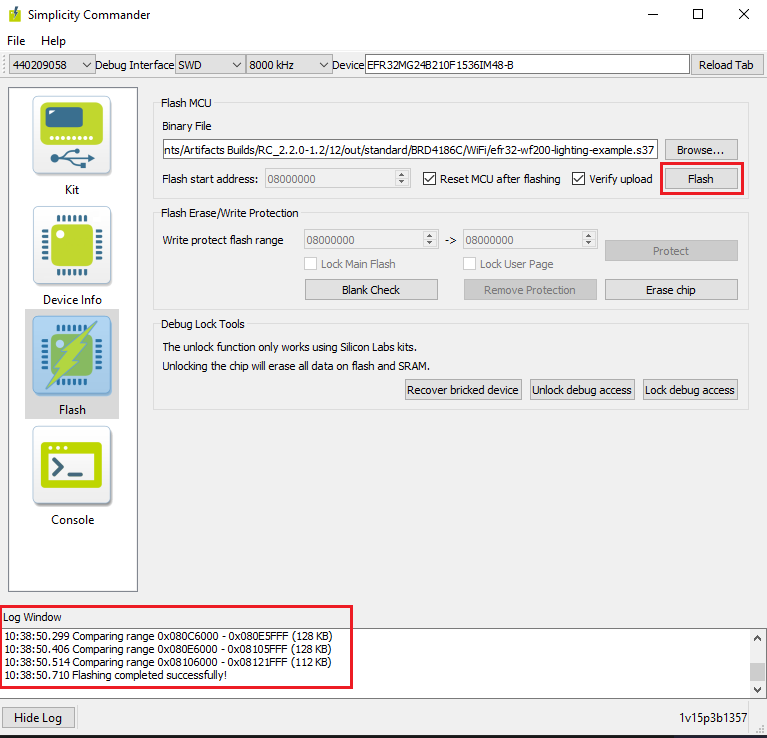This screenshot has width=767, height=738.
Task: Click the Binary File path field
Action: click(410, 150)
